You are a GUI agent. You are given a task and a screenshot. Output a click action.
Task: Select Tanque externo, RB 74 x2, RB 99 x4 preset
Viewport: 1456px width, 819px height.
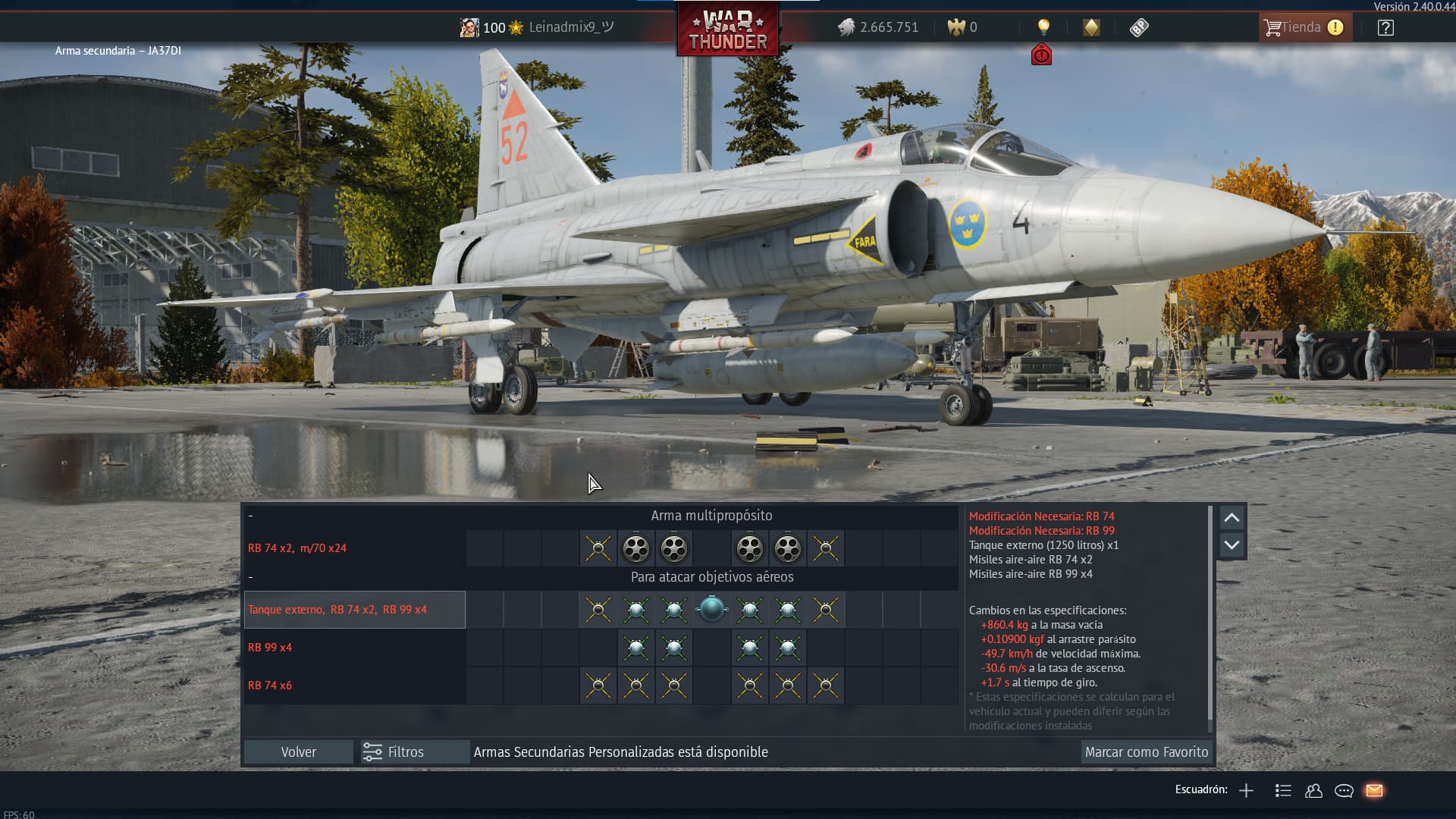[x=354, y=610]
